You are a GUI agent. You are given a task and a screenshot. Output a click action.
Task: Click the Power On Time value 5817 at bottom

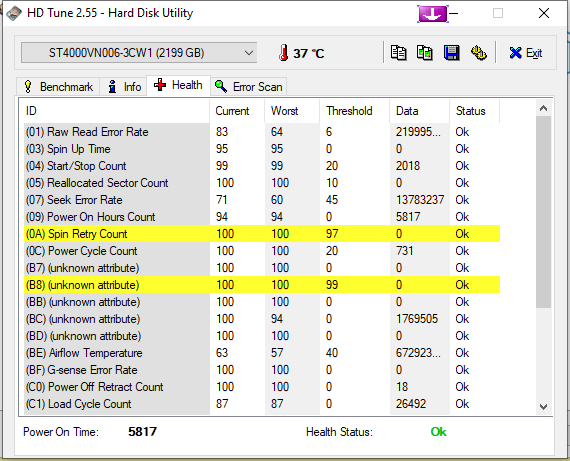(x=142, y=432)
